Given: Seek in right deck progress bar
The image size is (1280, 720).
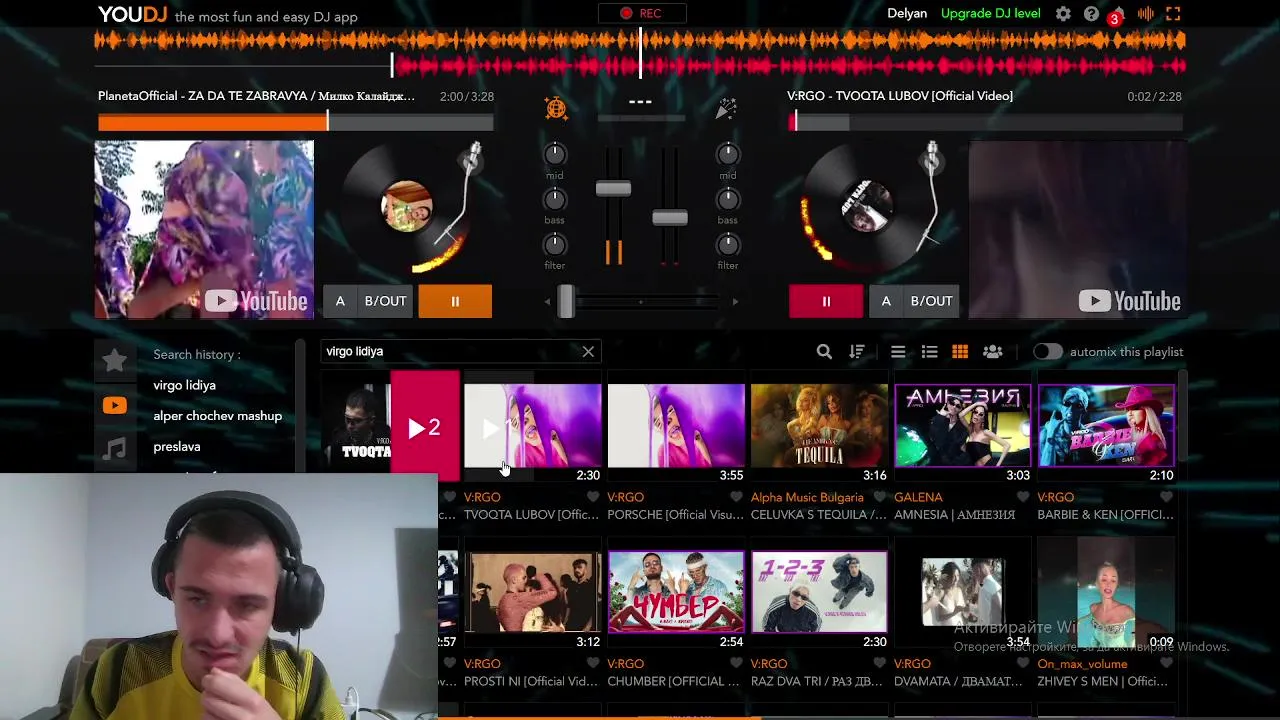Looking at the screenshot, I should pyautogui.click(x=985, y=122).
